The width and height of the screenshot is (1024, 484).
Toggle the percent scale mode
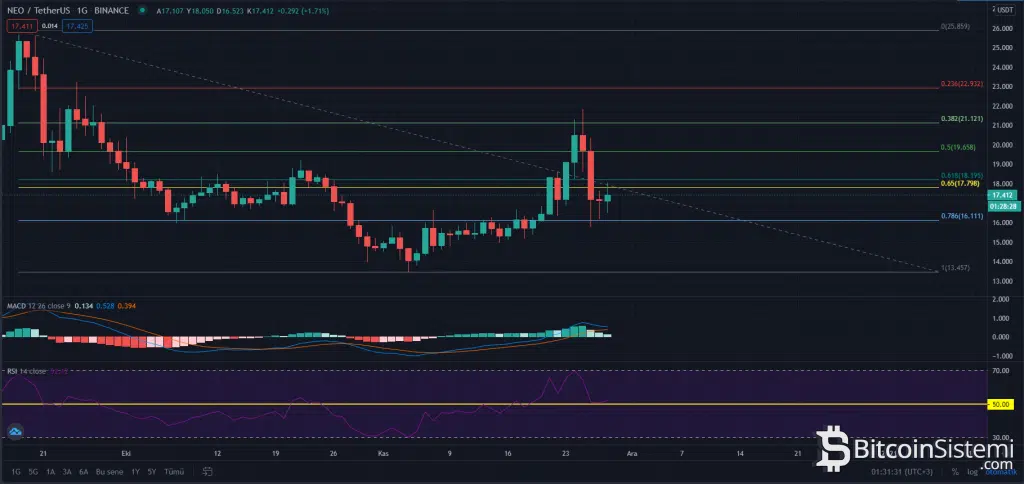point(955,472)
